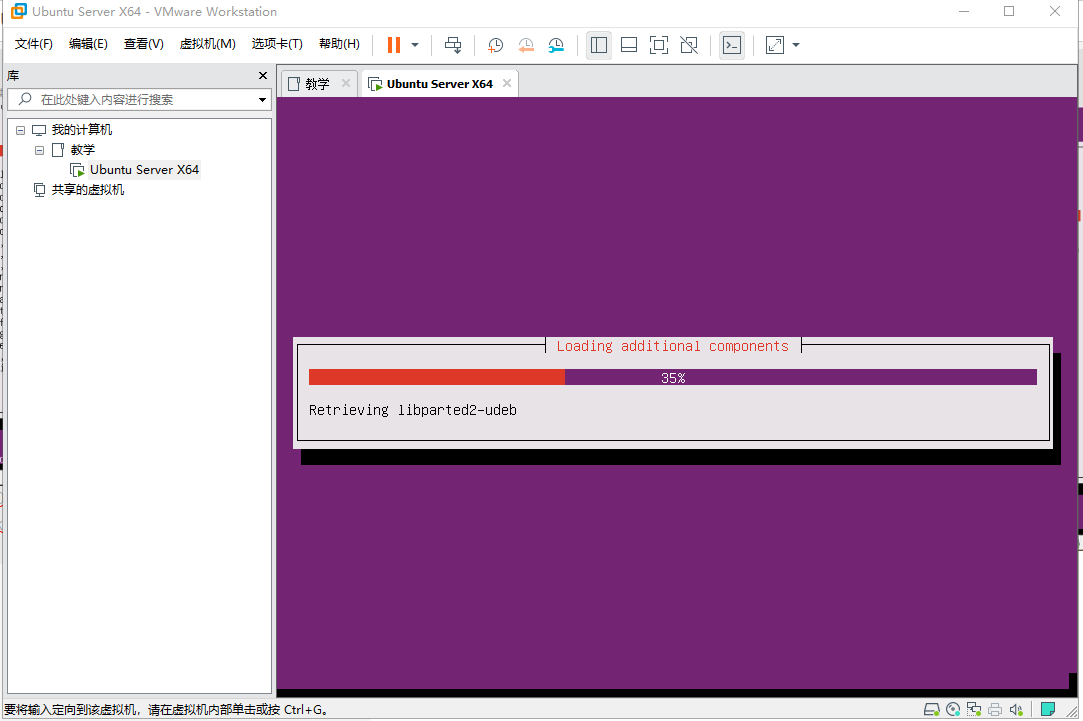Image resolution: width=1083 pixels, height=721 pixels.
Task: Toggle the library sidebar view
Action: pyautogui.click(x=599, y=46)
